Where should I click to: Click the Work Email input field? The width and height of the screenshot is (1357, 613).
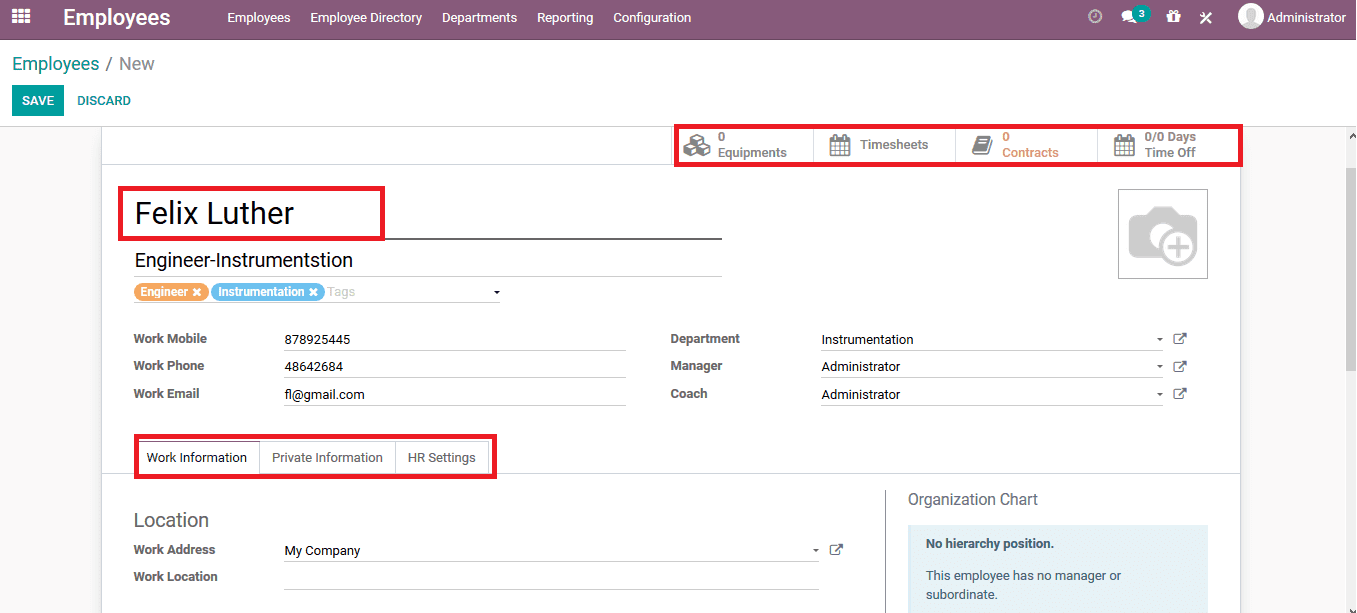[x=454, y=395]
